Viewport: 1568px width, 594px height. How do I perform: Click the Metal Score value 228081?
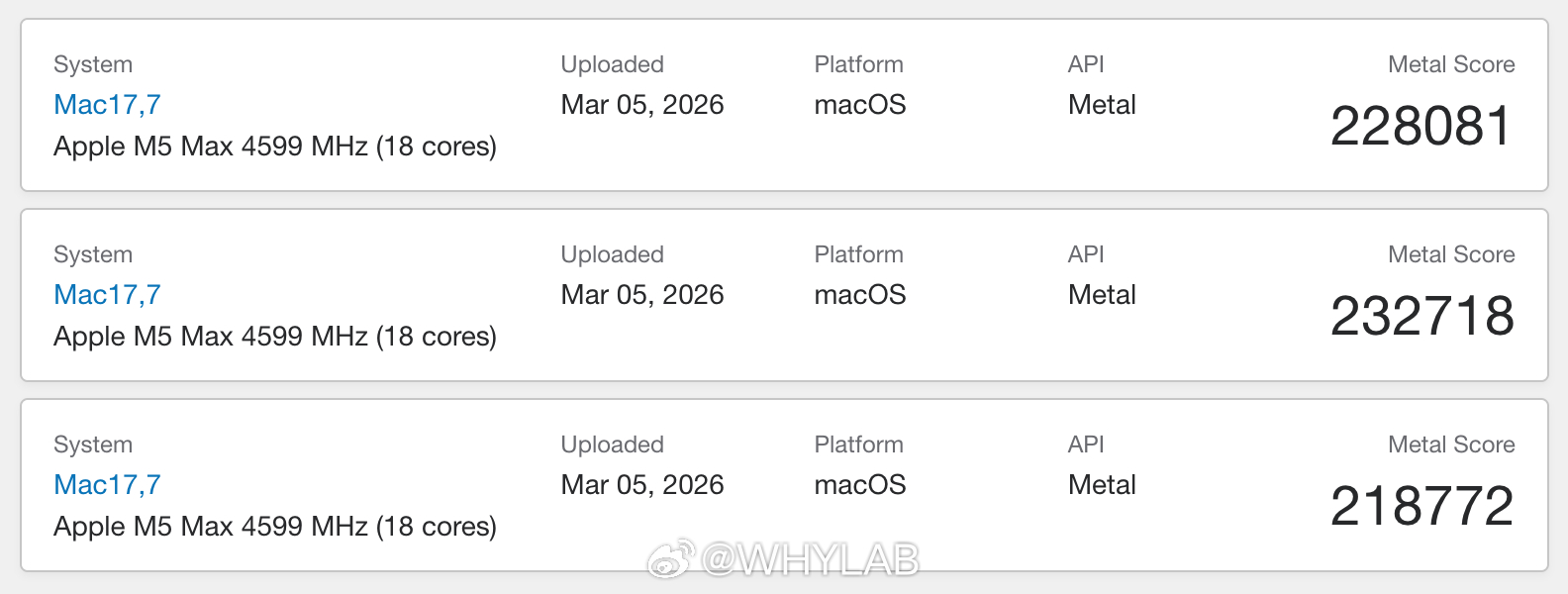click(x=1421, y=127)
